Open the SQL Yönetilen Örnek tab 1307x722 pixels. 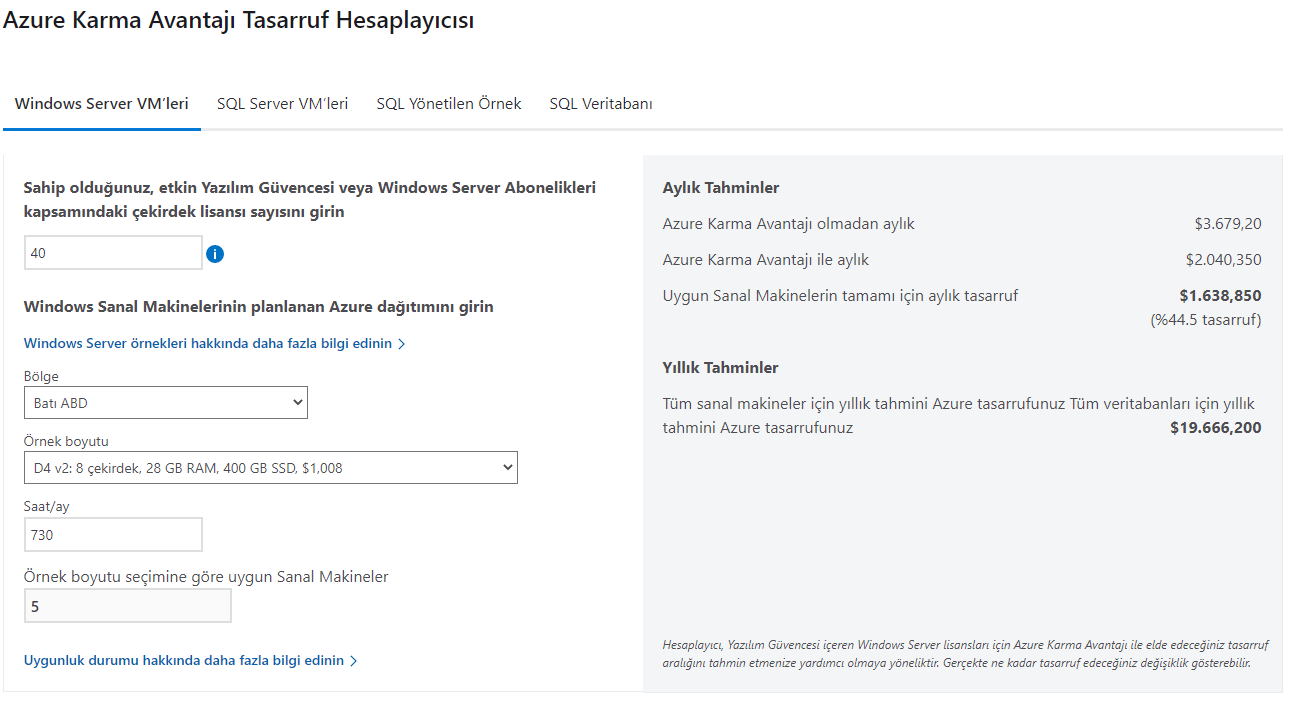pyautogui.click(x=449, y=104)
